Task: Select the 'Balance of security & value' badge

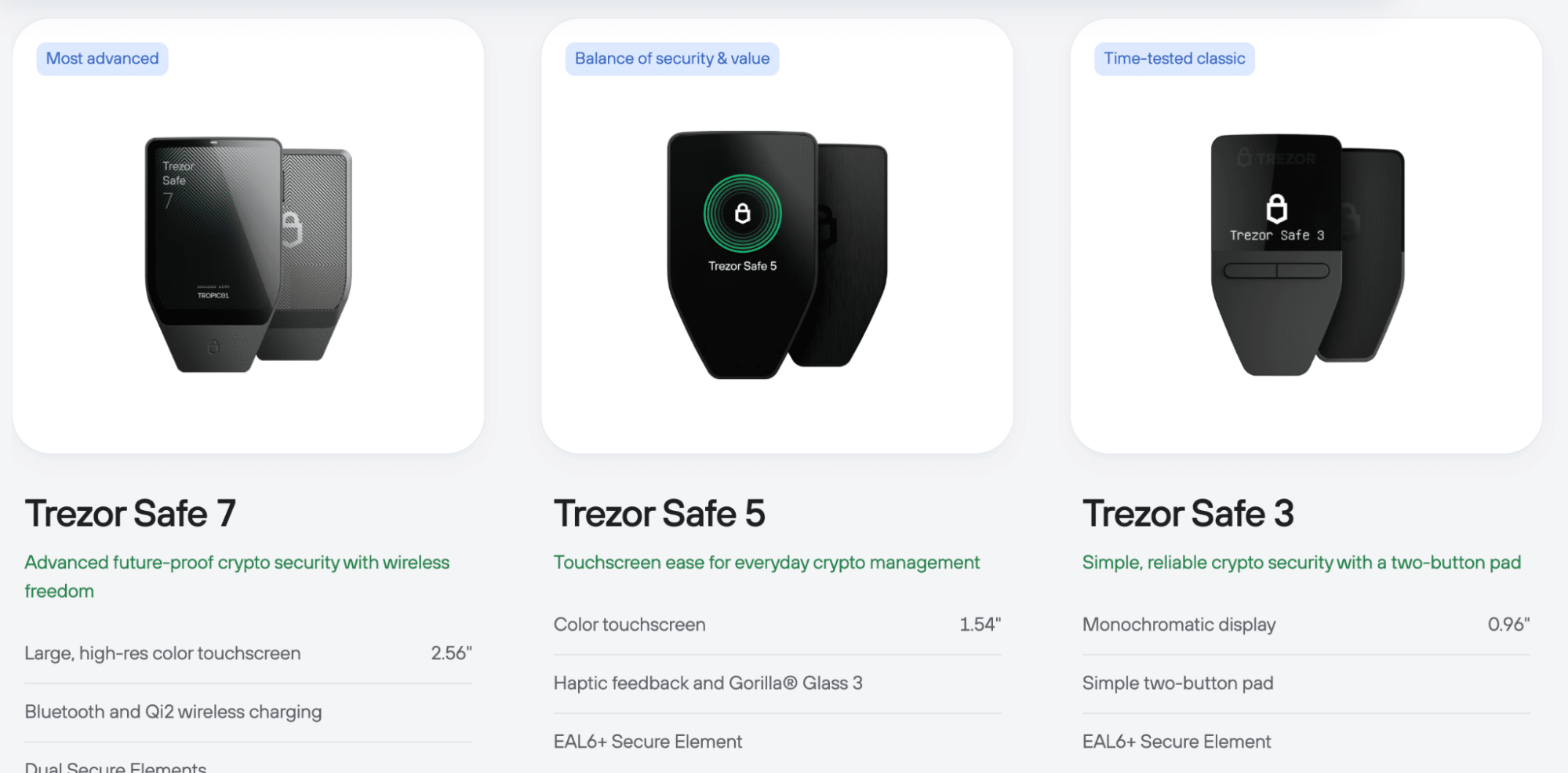Action: pyautogui.click(x=672, y=59)
